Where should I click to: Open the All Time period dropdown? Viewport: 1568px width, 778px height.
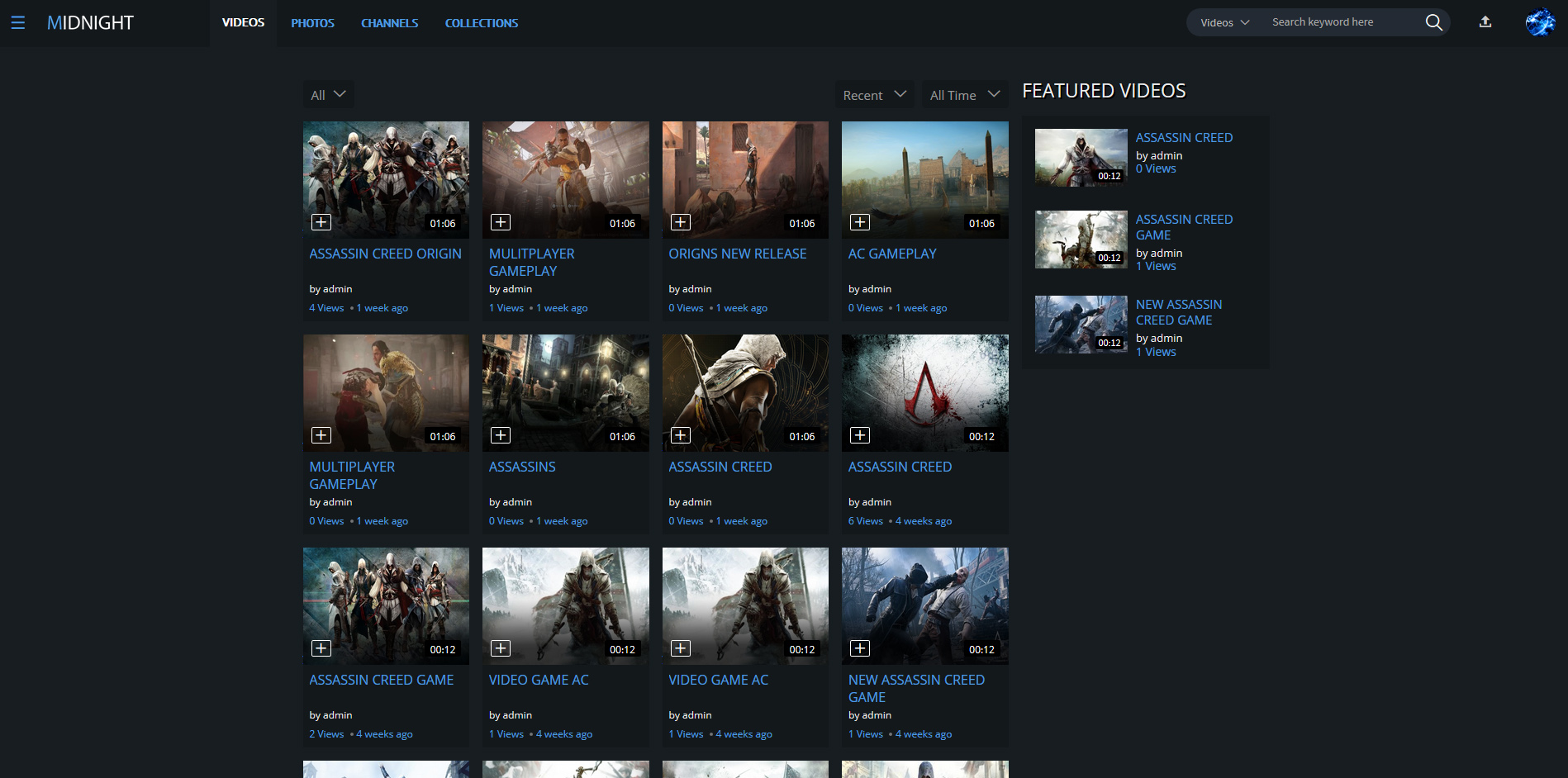point(965,95)
